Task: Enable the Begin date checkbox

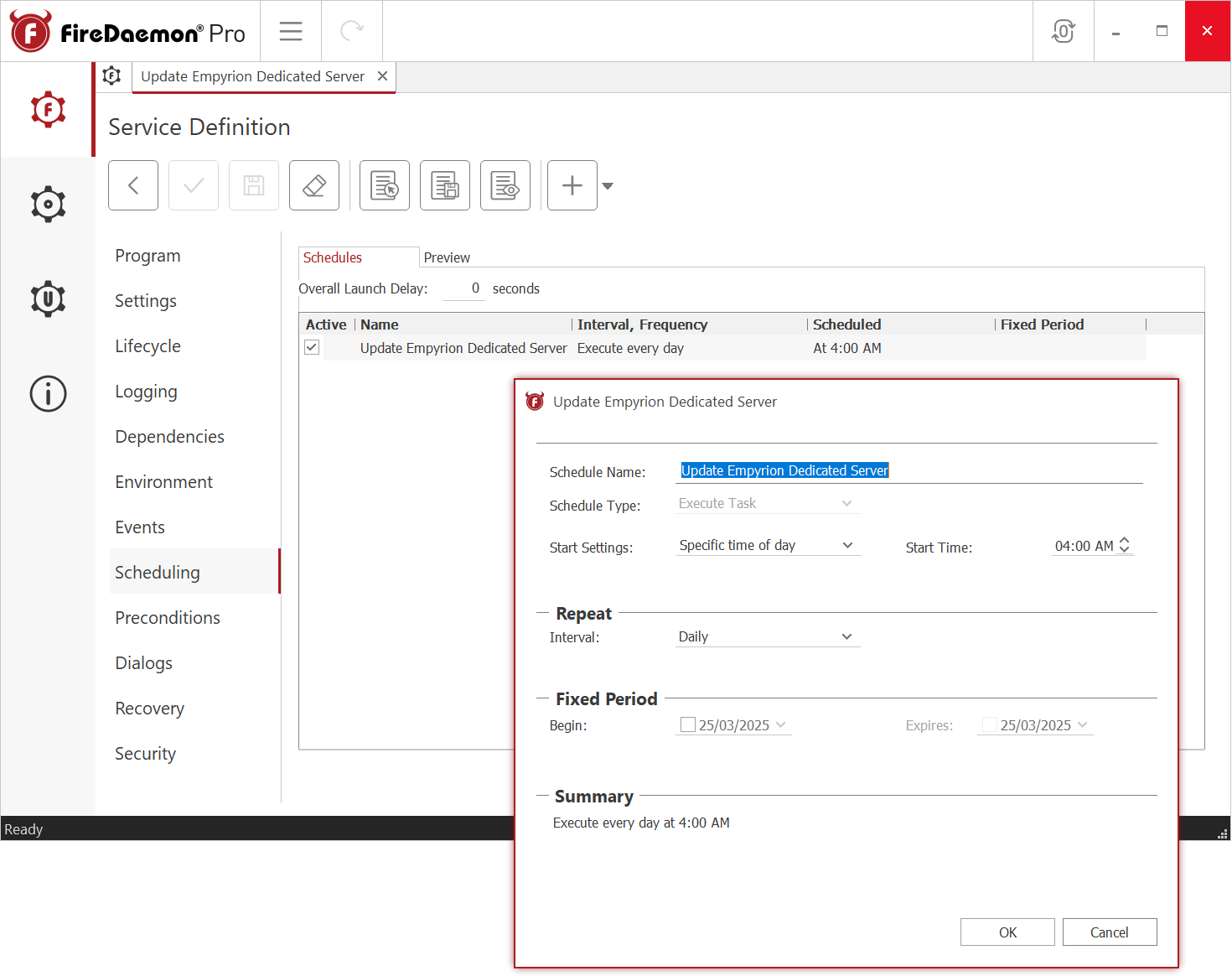Action: 688,724
